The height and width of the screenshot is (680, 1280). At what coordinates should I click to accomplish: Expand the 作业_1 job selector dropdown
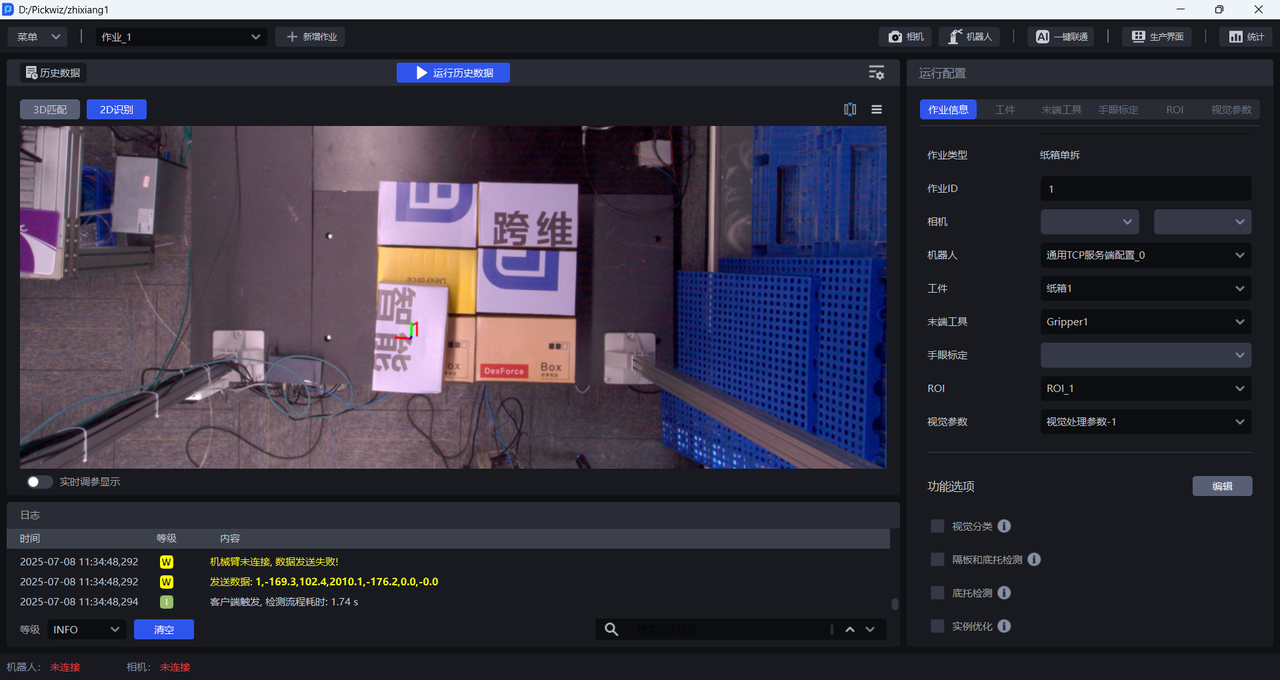pos(181,37)
